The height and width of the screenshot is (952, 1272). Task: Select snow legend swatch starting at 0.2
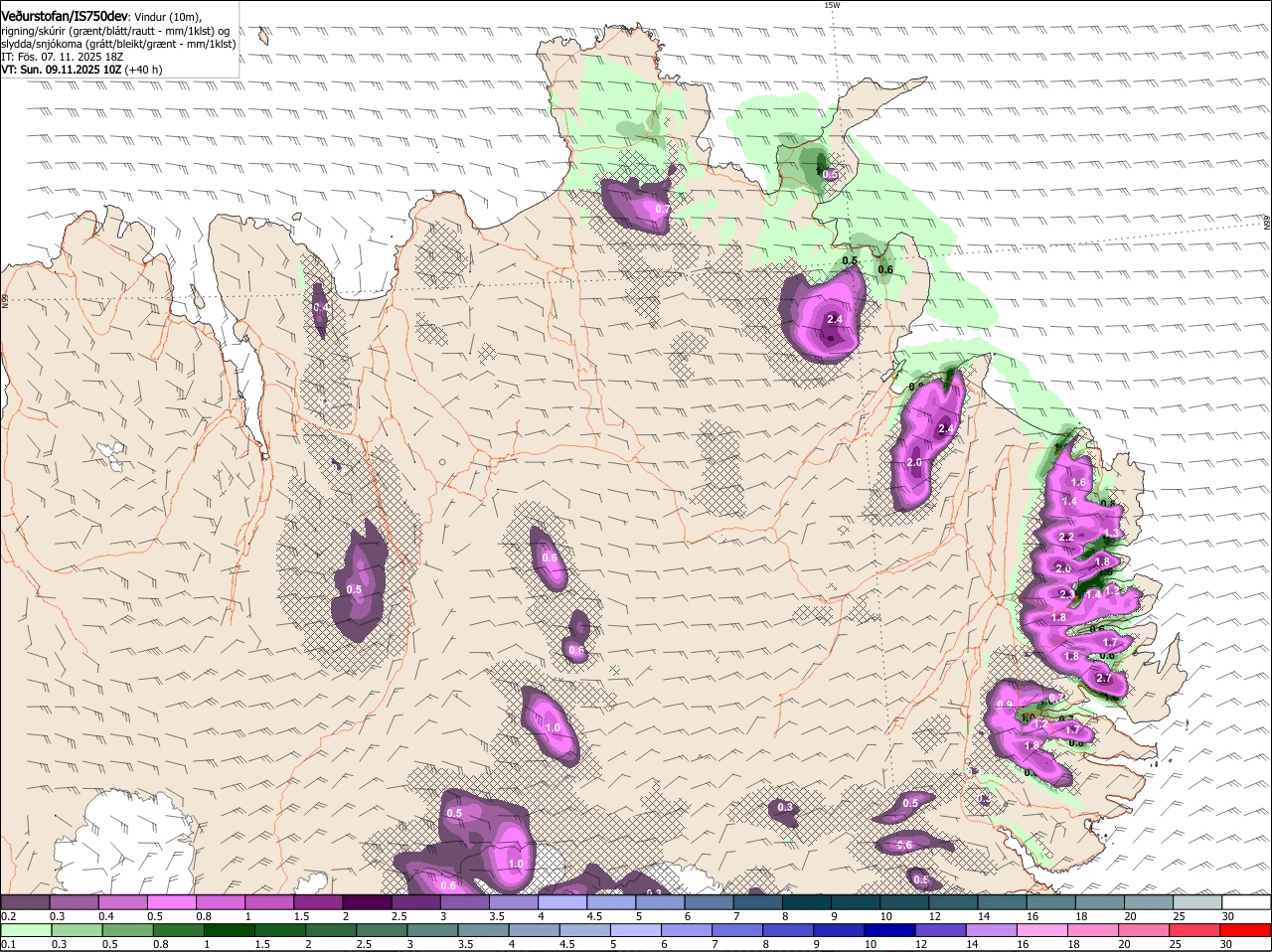click(x=25, y=901)
